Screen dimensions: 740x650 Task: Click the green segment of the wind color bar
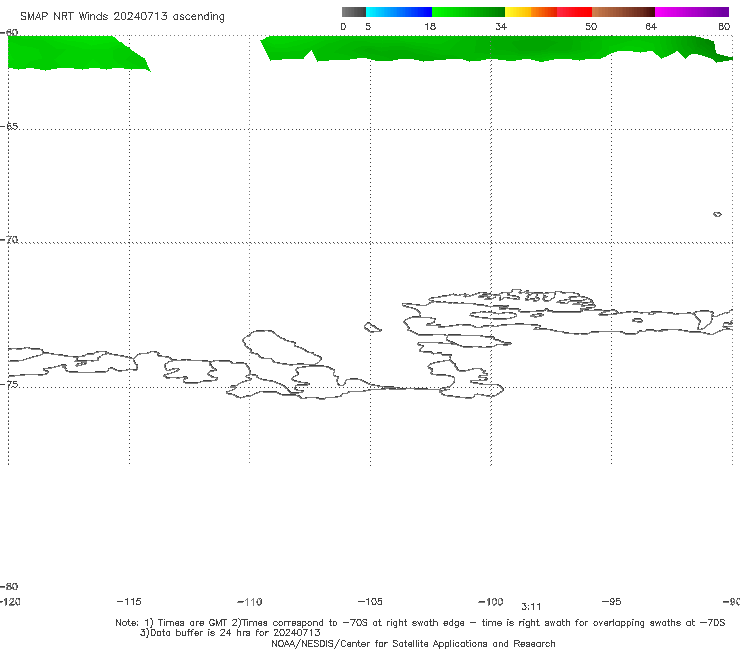pos(468,12)
